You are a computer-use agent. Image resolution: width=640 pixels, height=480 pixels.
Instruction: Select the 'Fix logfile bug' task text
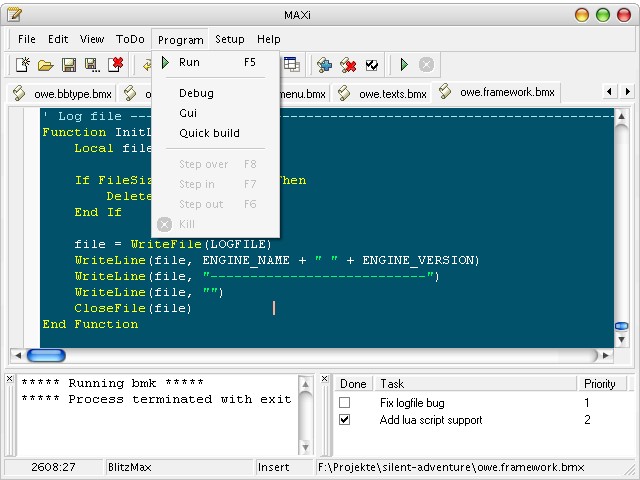pyautogui.click(x=412, y=403)
